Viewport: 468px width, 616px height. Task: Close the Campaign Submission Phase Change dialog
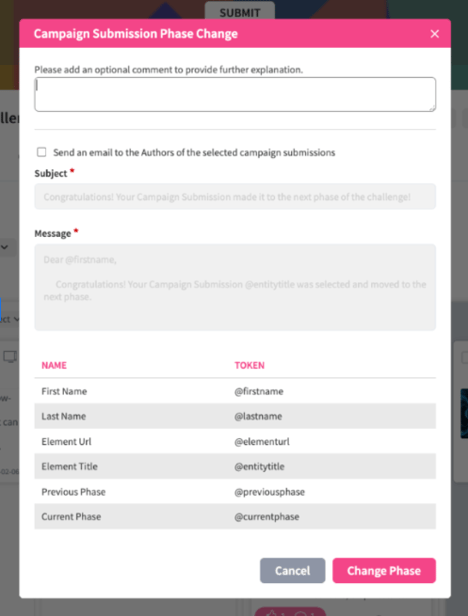point(434,34)
